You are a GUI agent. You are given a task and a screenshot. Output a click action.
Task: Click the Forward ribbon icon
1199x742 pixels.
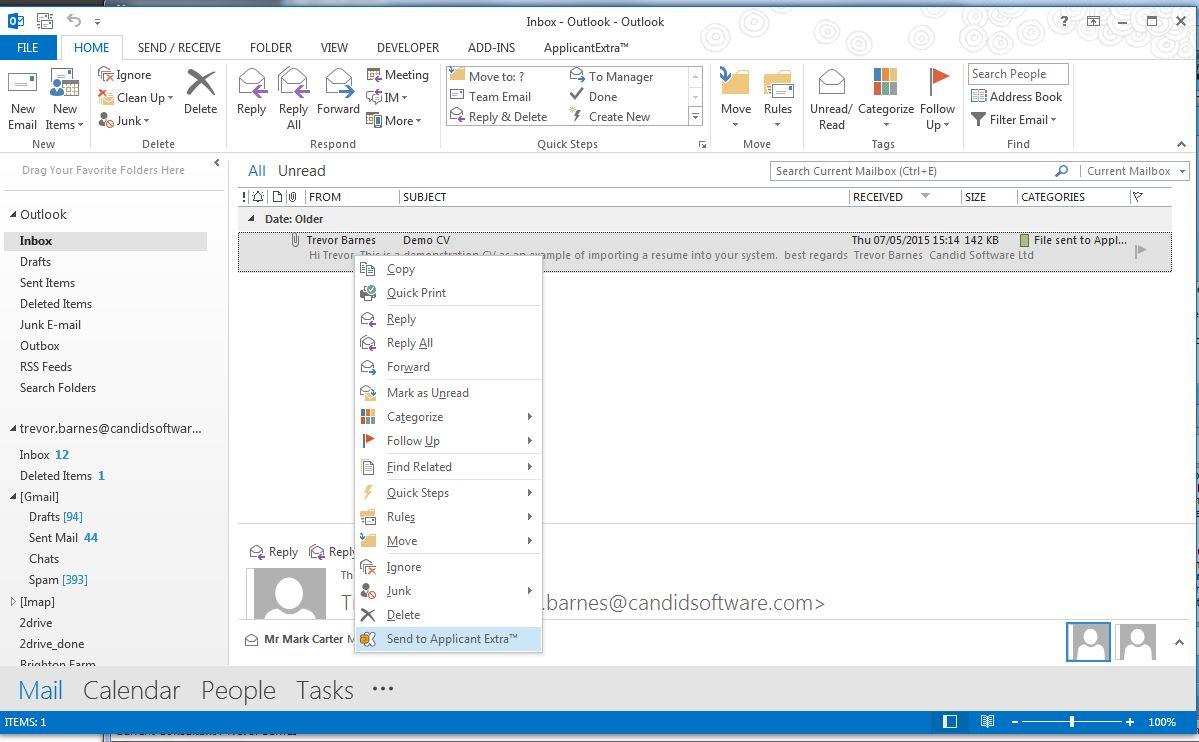click(x=339, y=83)
